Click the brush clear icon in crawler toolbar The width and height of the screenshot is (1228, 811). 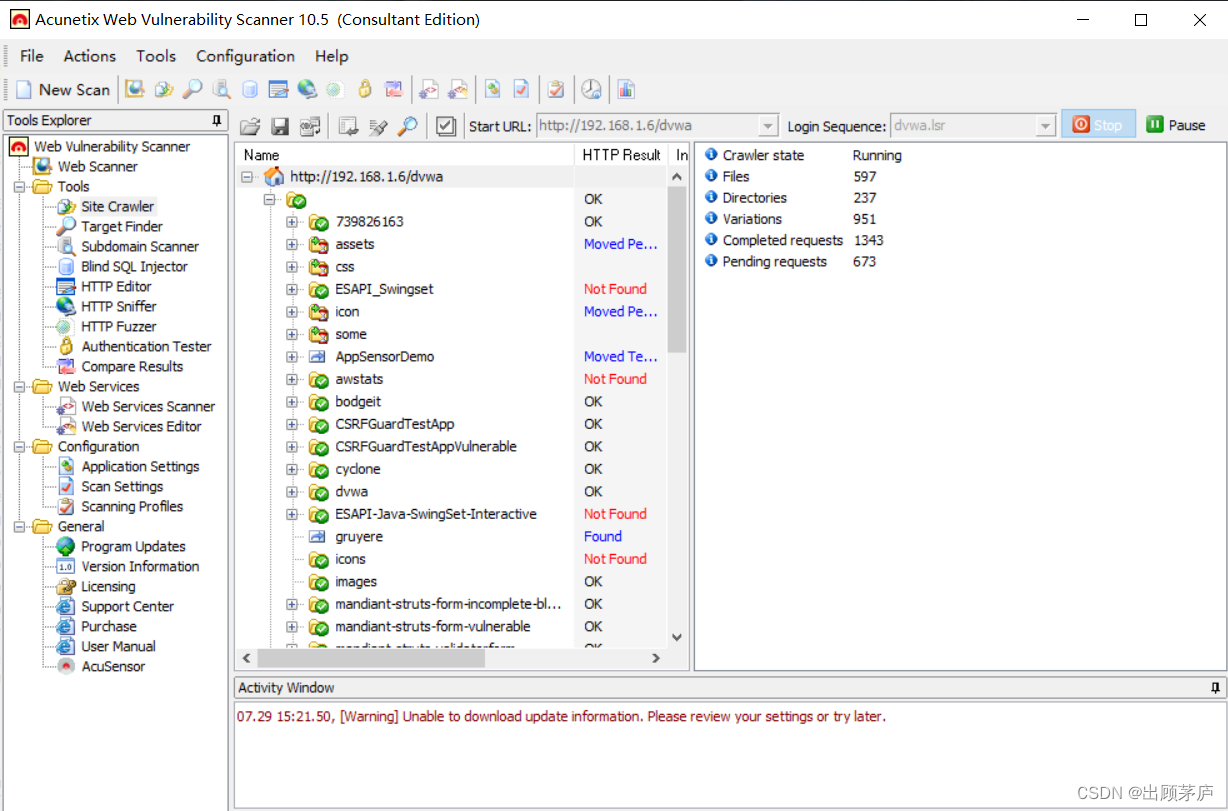tap(378, 126)
